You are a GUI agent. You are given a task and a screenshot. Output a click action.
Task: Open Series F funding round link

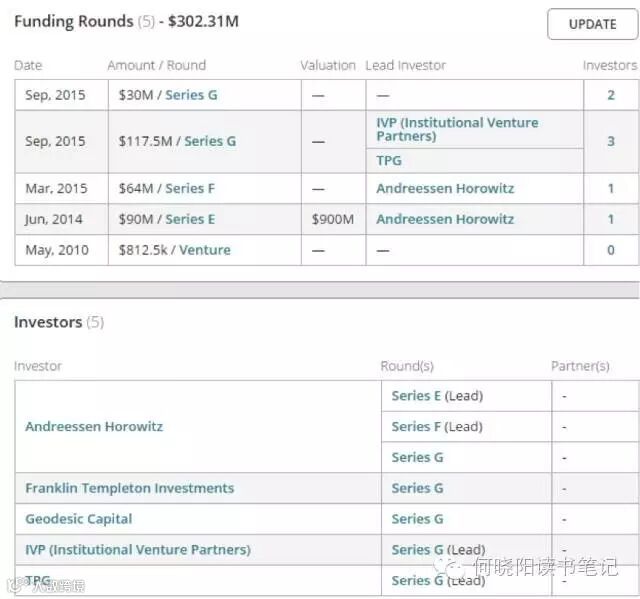click(190, 189)
